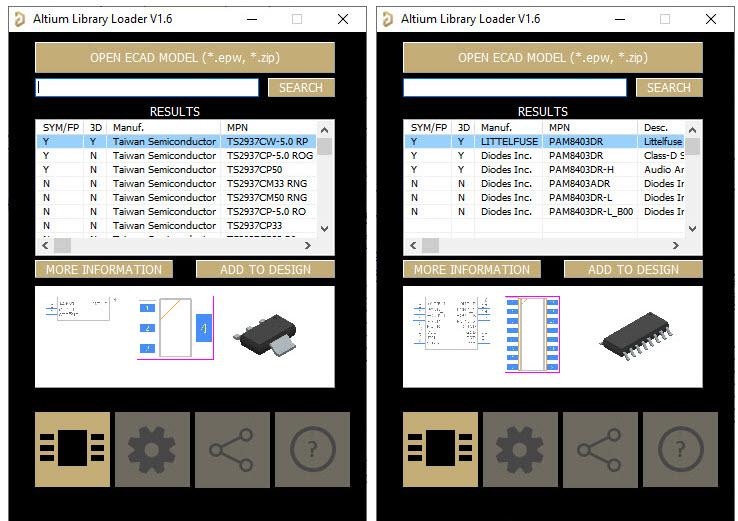The height and width of the screenshot is (521, 738).
Task: Click scroll-left arrow of right results list
Action: [413, 245]
